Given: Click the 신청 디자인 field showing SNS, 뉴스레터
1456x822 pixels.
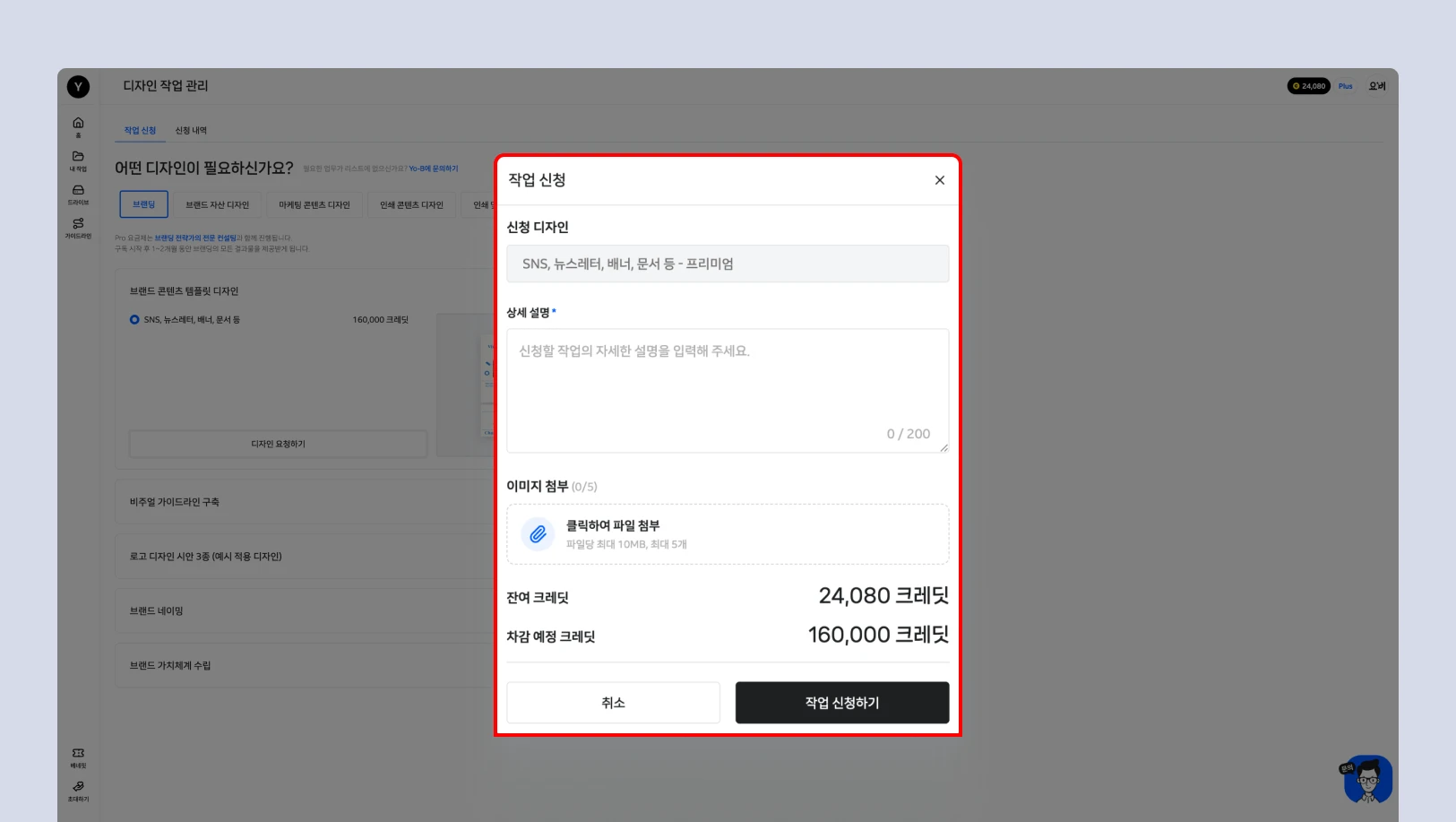Looking at the screenshot, I should coord(728,264).
